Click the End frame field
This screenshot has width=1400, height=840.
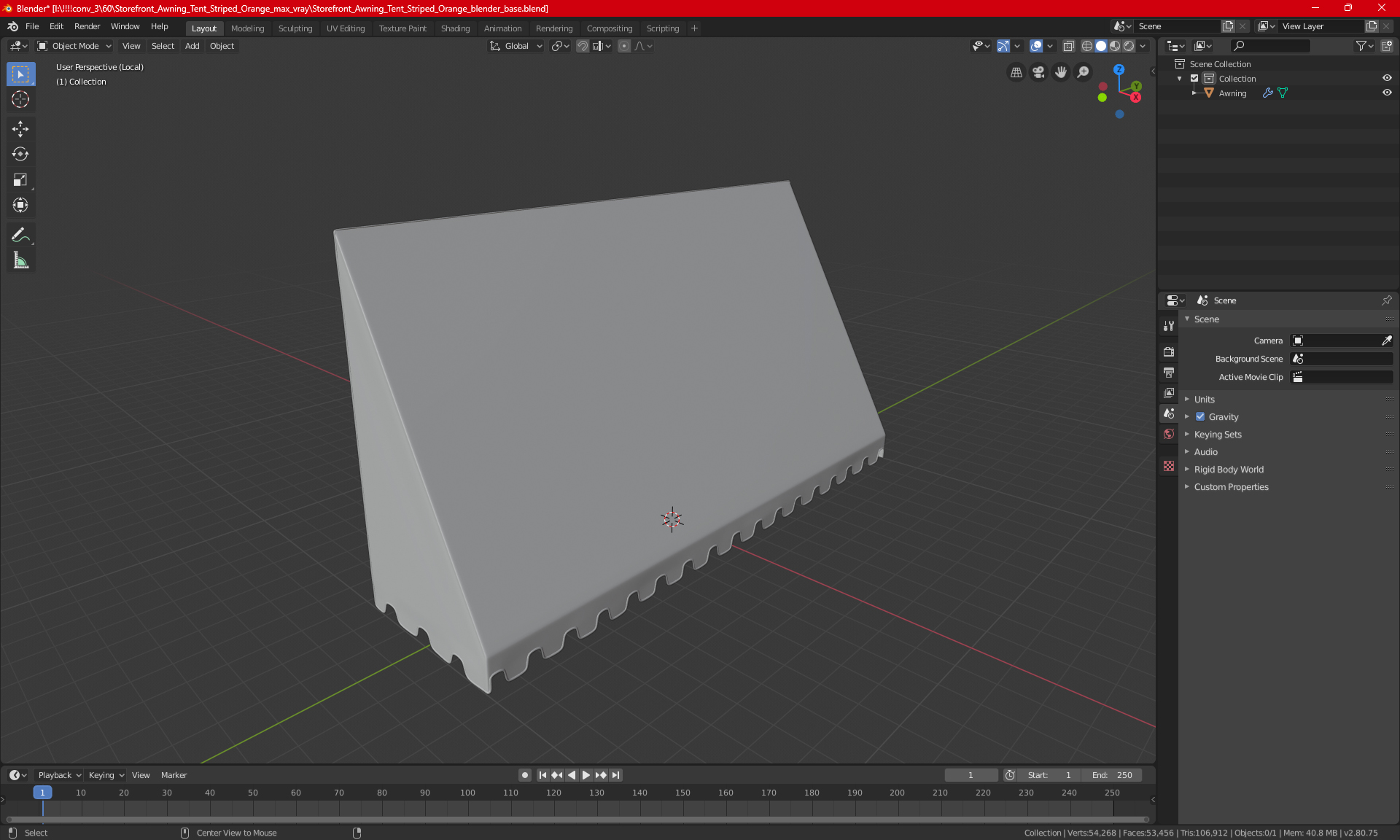(x=1113, y=775)
